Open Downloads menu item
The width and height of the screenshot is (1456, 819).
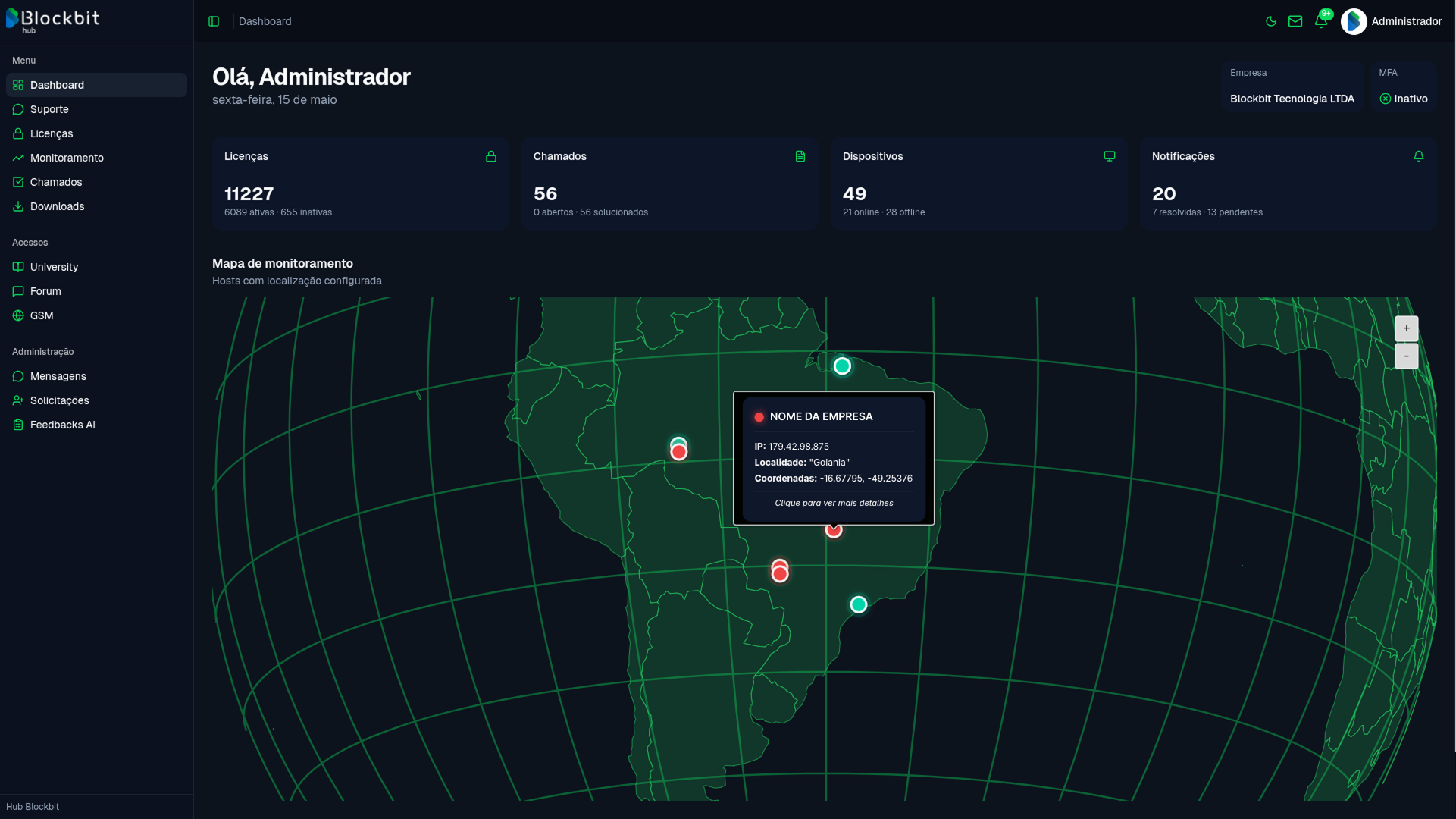pyautogui.click(x=96, y=206)
